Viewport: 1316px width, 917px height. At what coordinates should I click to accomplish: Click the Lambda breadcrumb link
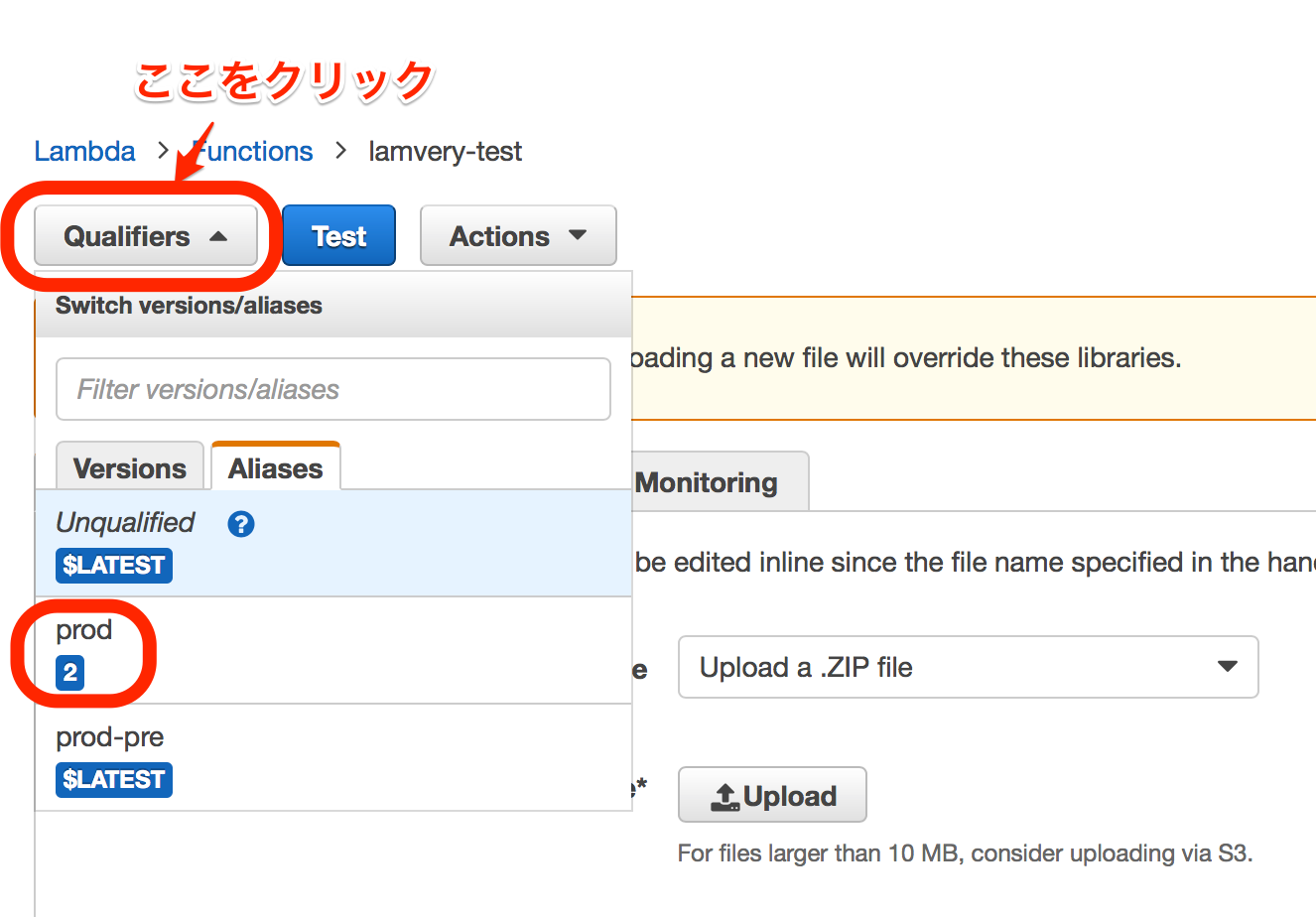(x=84, y=152)
